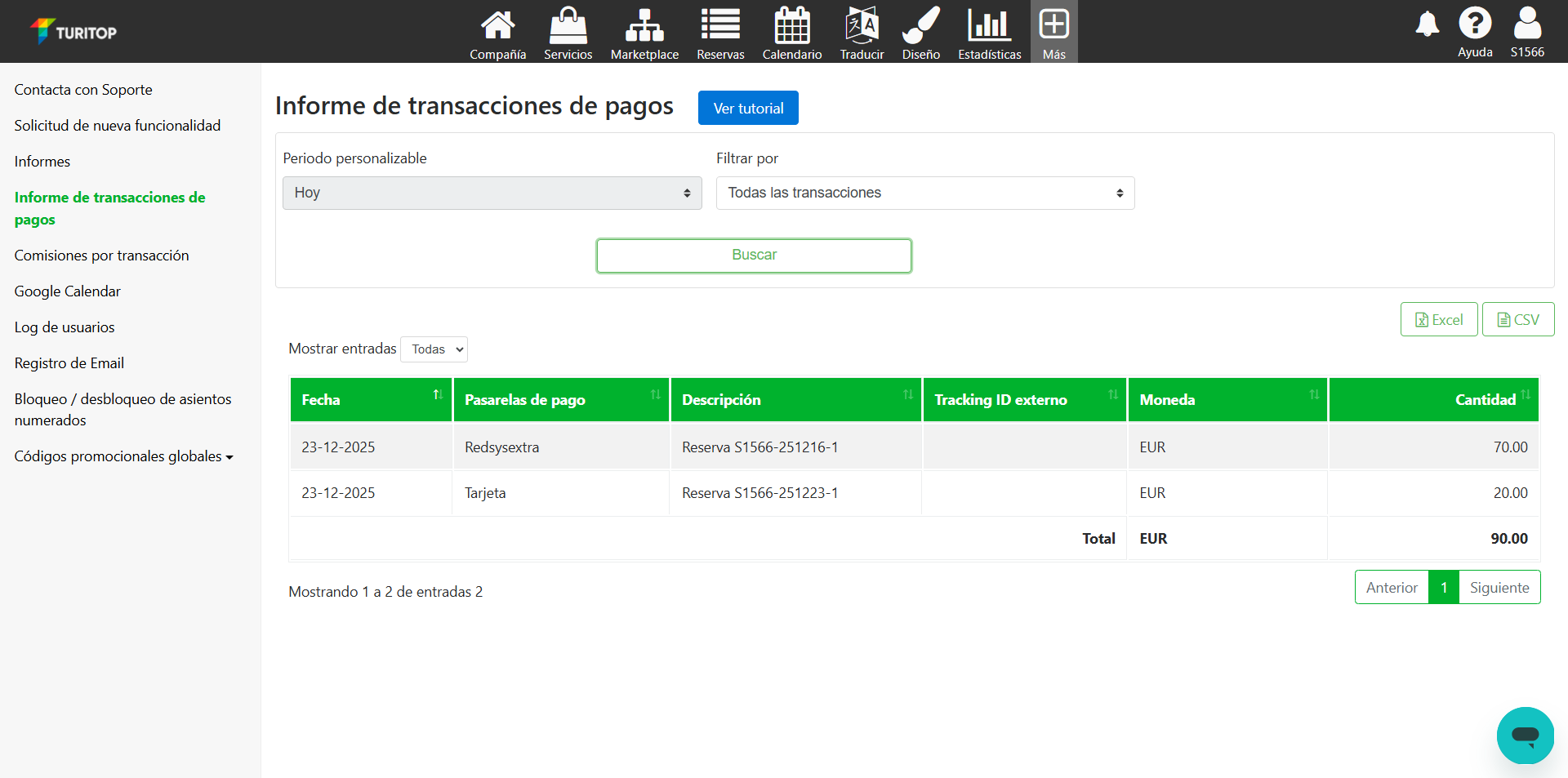1568x778 pixels.
Task: Open the Filtrar por transactions dropdown
Action: tap(924, 193)
